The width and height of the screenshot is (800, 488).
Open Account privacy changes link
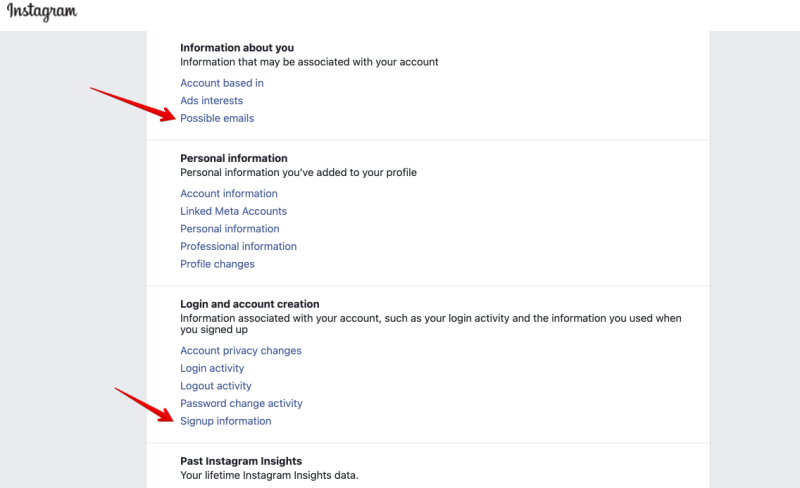tap(241, 351)
